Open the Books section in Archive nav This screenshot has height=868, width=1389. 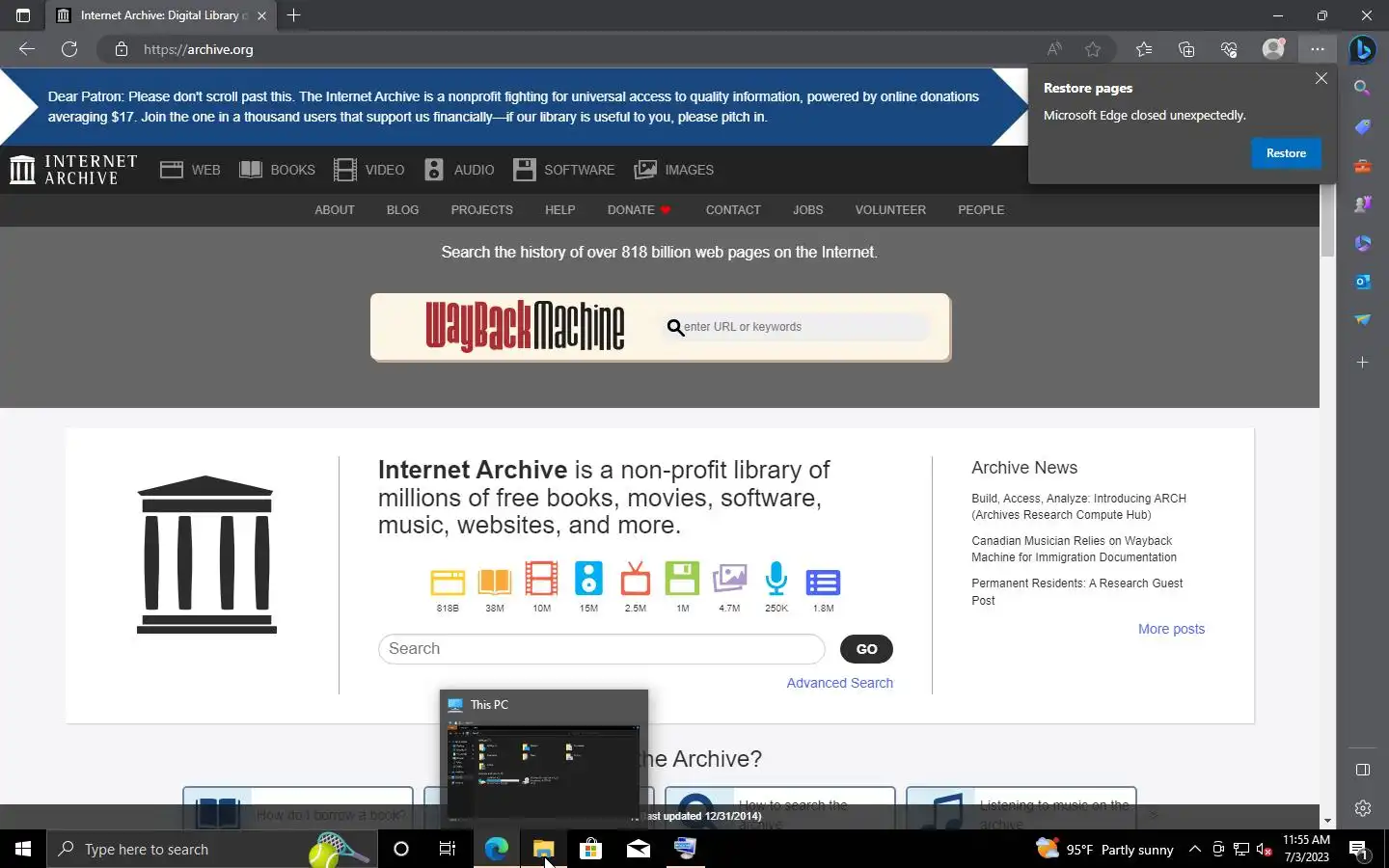pos(277,170)
